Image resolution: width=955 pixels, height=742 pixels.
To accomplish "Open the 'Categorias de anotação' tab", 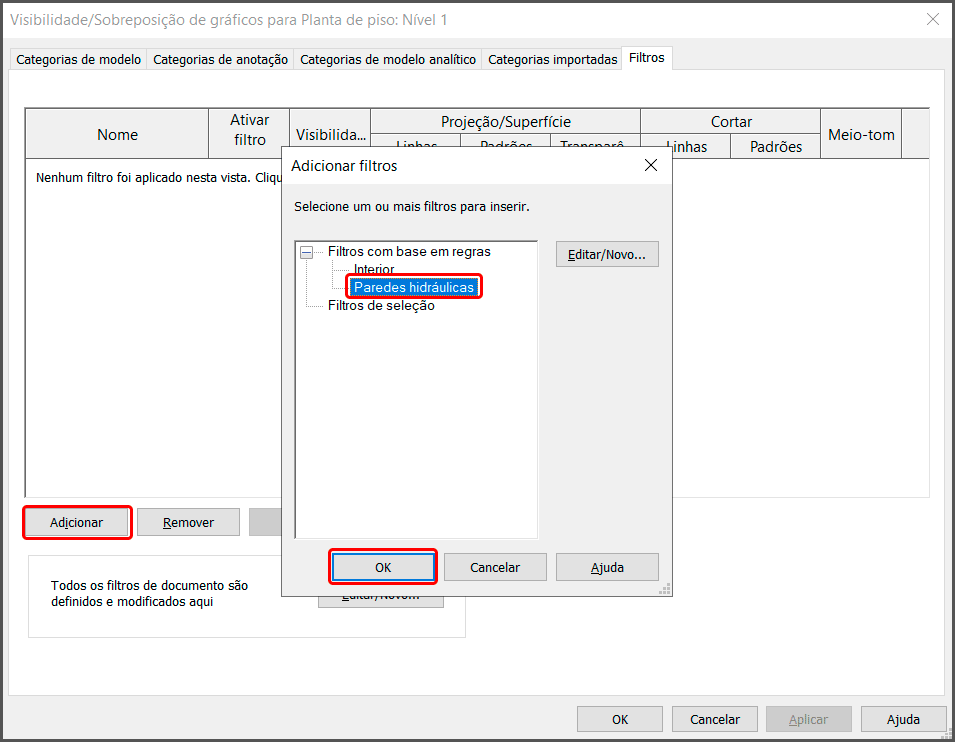I will 220,60.
